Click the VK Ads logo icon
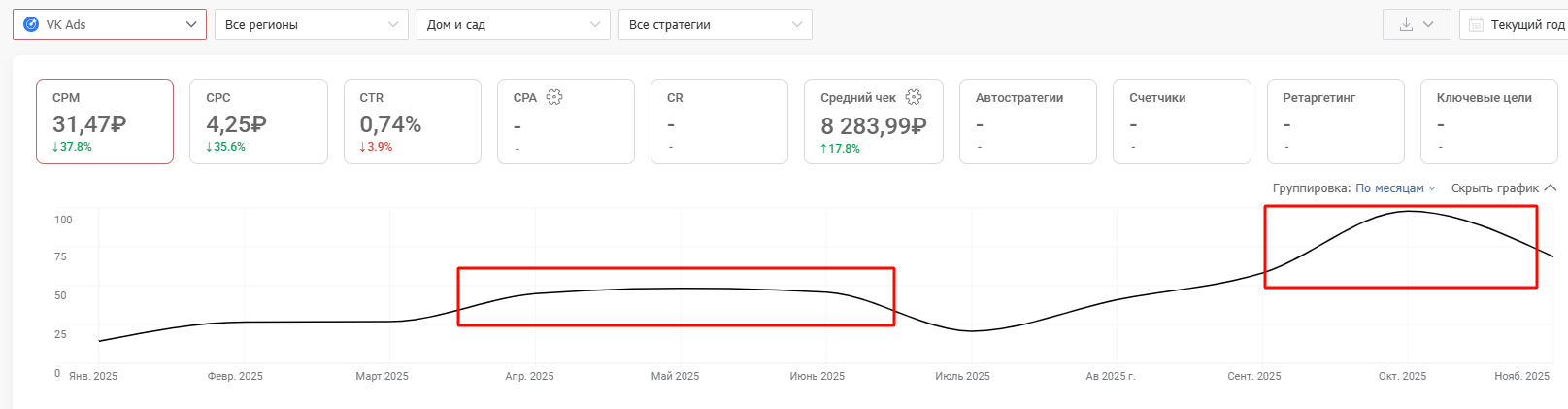This screenshot has width=1568, height=409. [31, 24]
